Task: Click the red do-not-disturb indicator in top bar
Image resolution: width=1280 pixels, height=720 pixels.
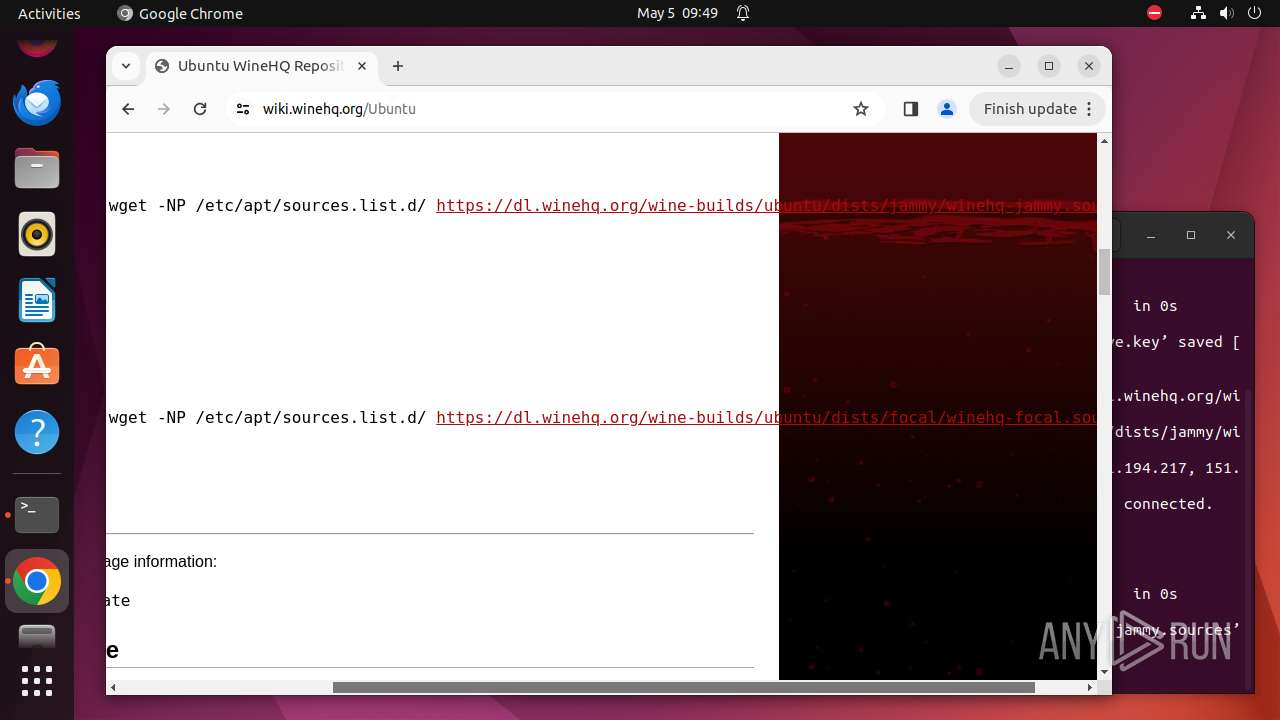Action: tap(1154, 13)
